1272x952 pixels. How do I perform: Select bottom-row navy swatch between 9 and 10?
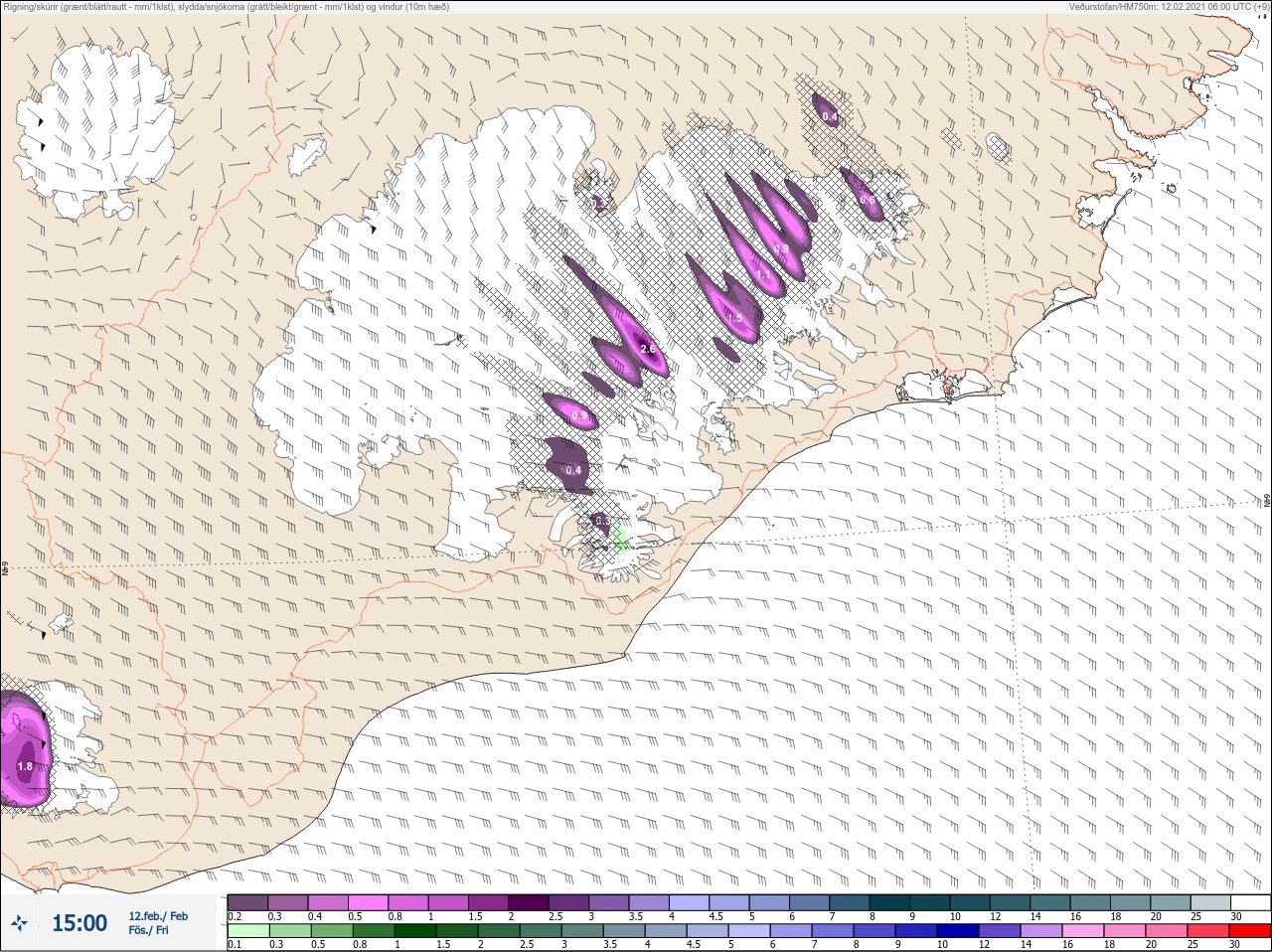(x=917, y=931)
